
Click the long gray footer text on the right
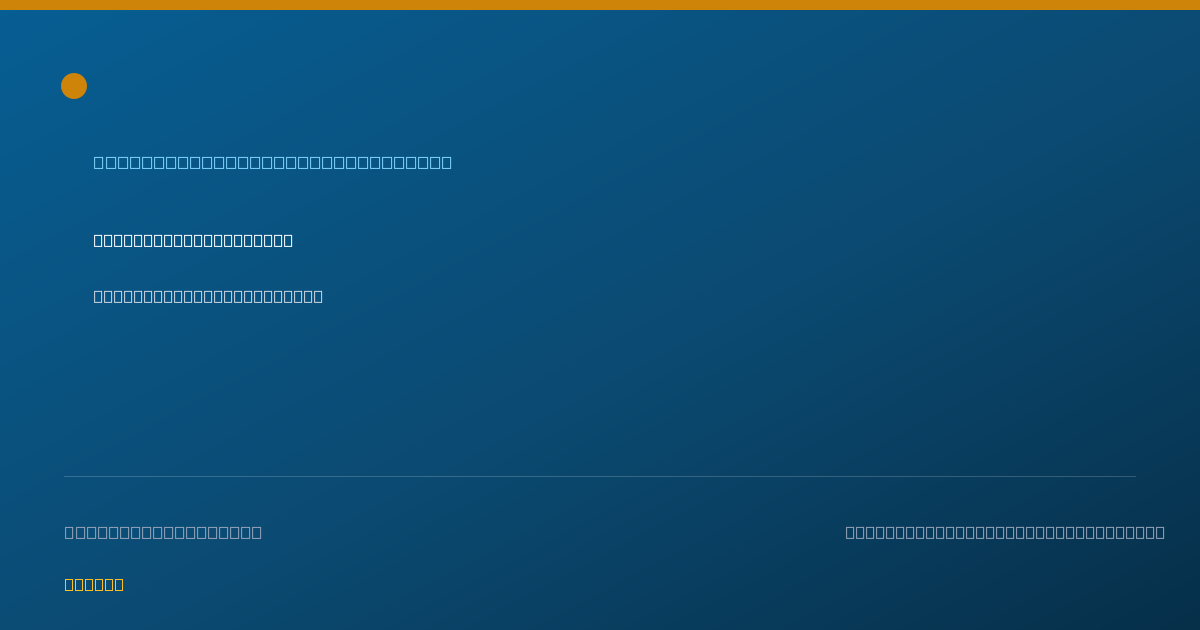click(x=1005, y=532)
